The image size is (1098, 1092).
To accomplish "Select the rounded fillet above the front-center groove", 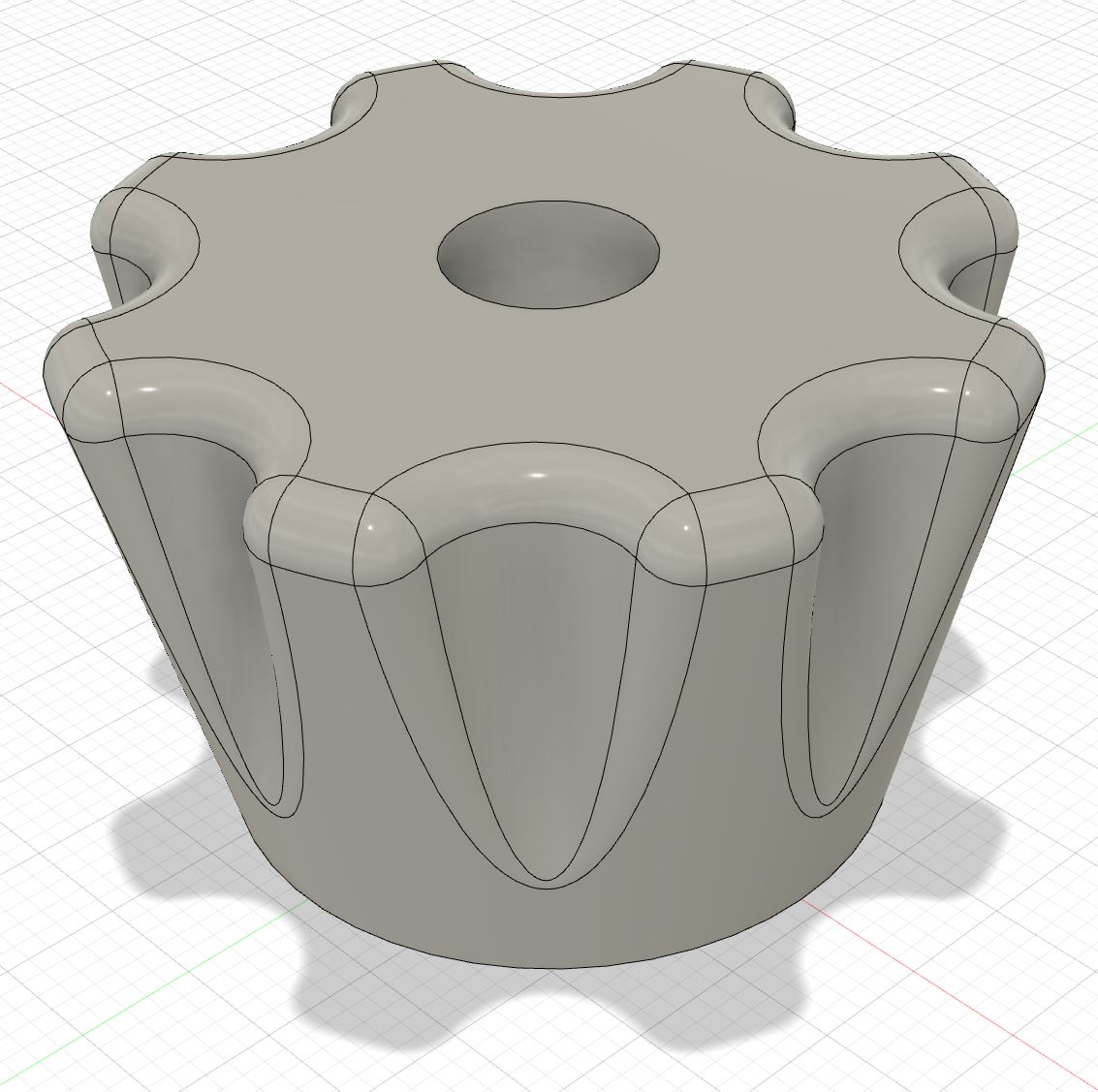I will coord(536,483).
